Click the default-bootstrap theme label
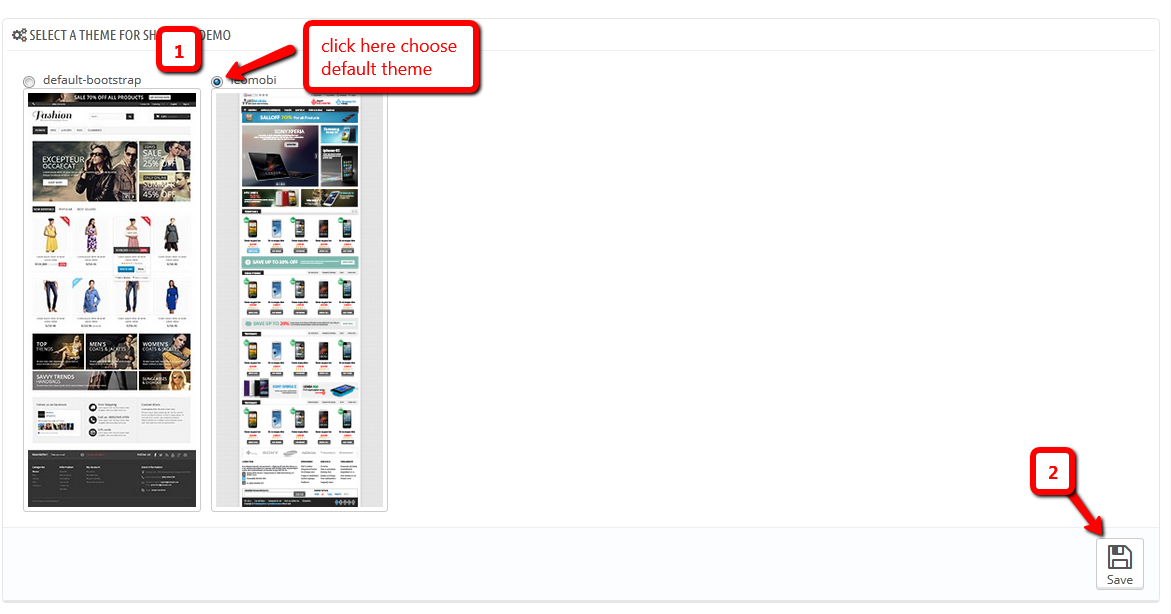Image resolution: width=1171 pixels, height=614 pixels. point(92,80)
